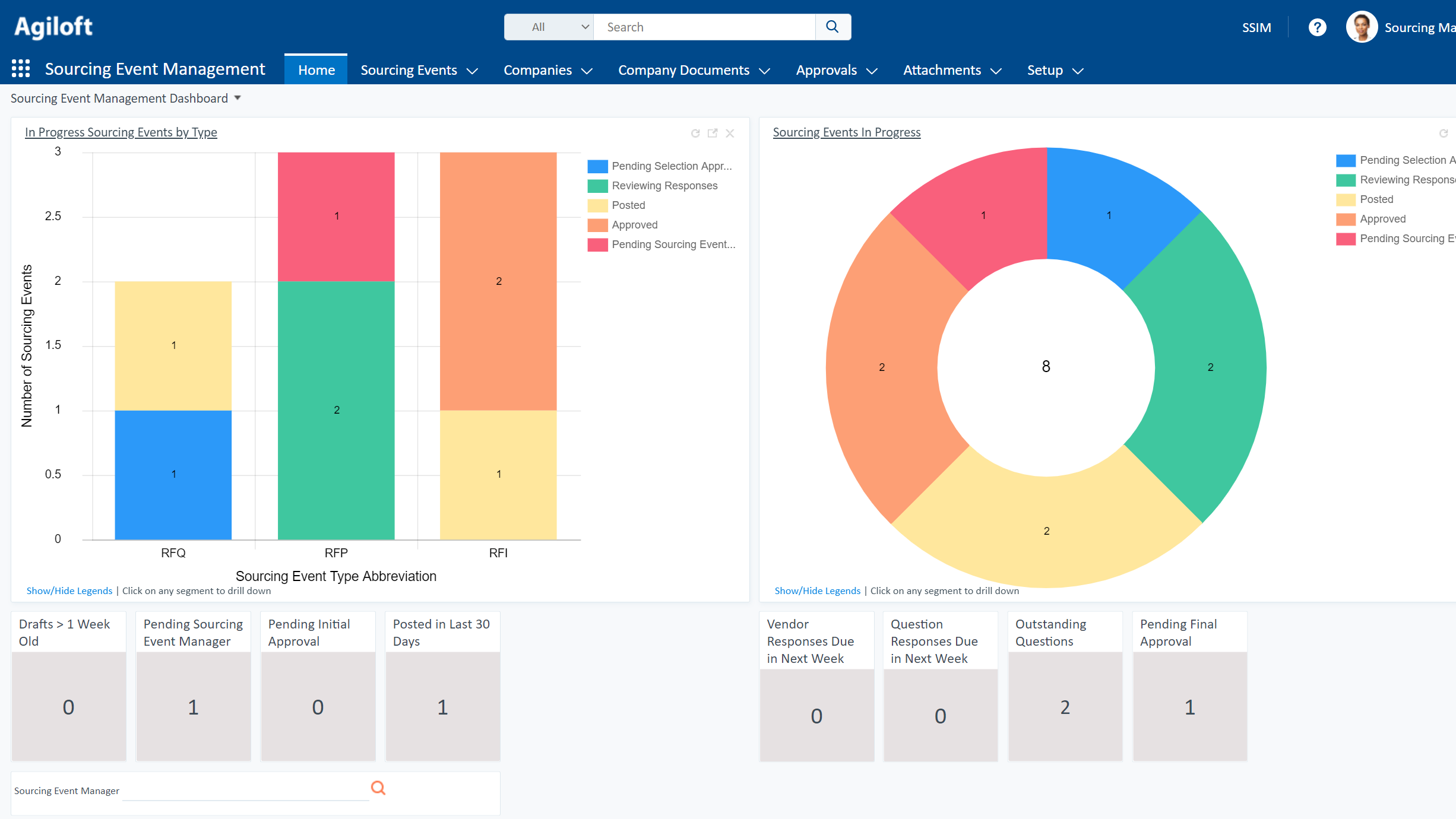Open the Pending Final Approval tile
This screenshot has width=1456, height=819.
click(x=1190, y=687)
